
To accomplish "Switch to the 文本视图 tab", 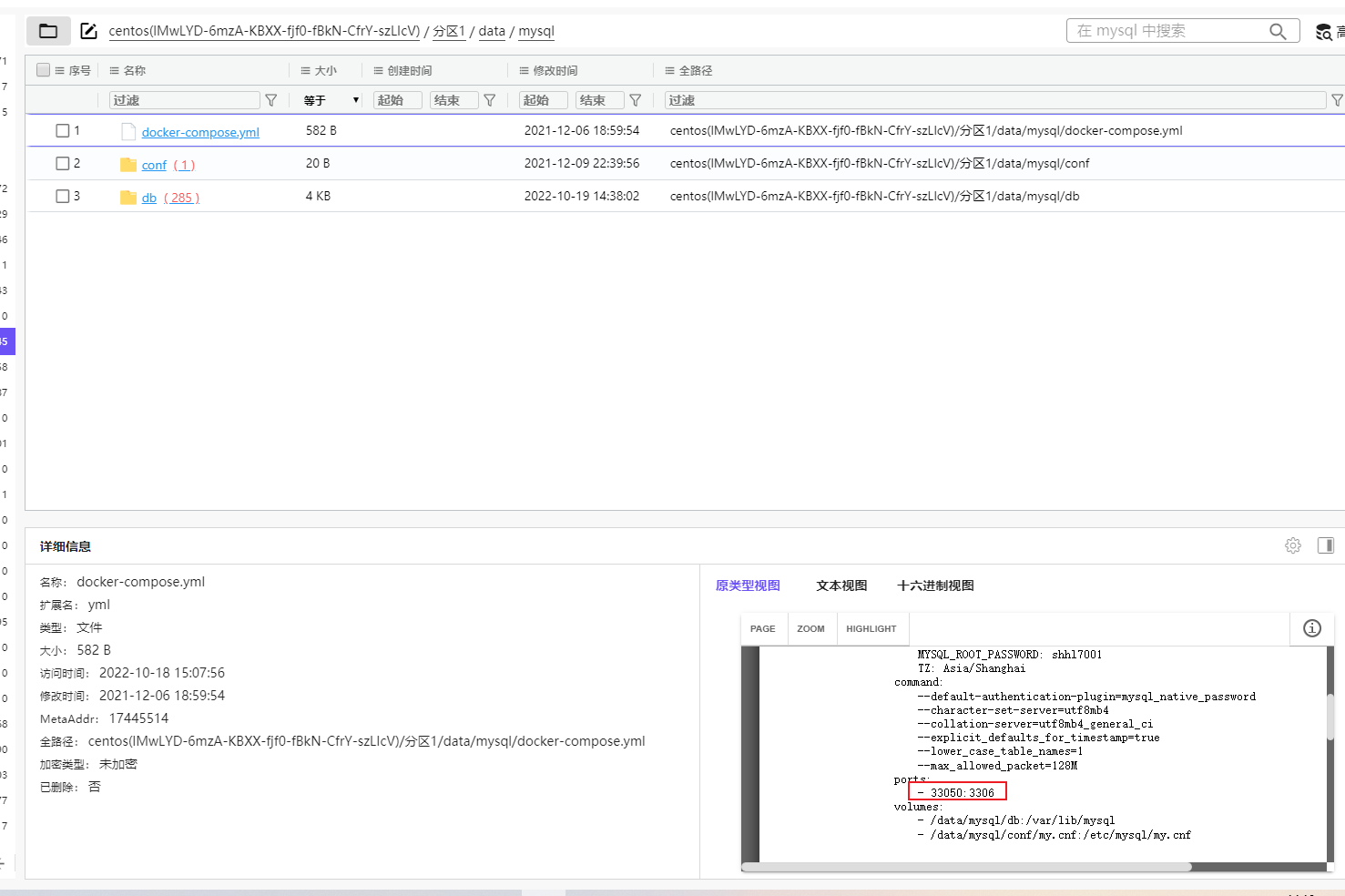I will pos(841,585).
